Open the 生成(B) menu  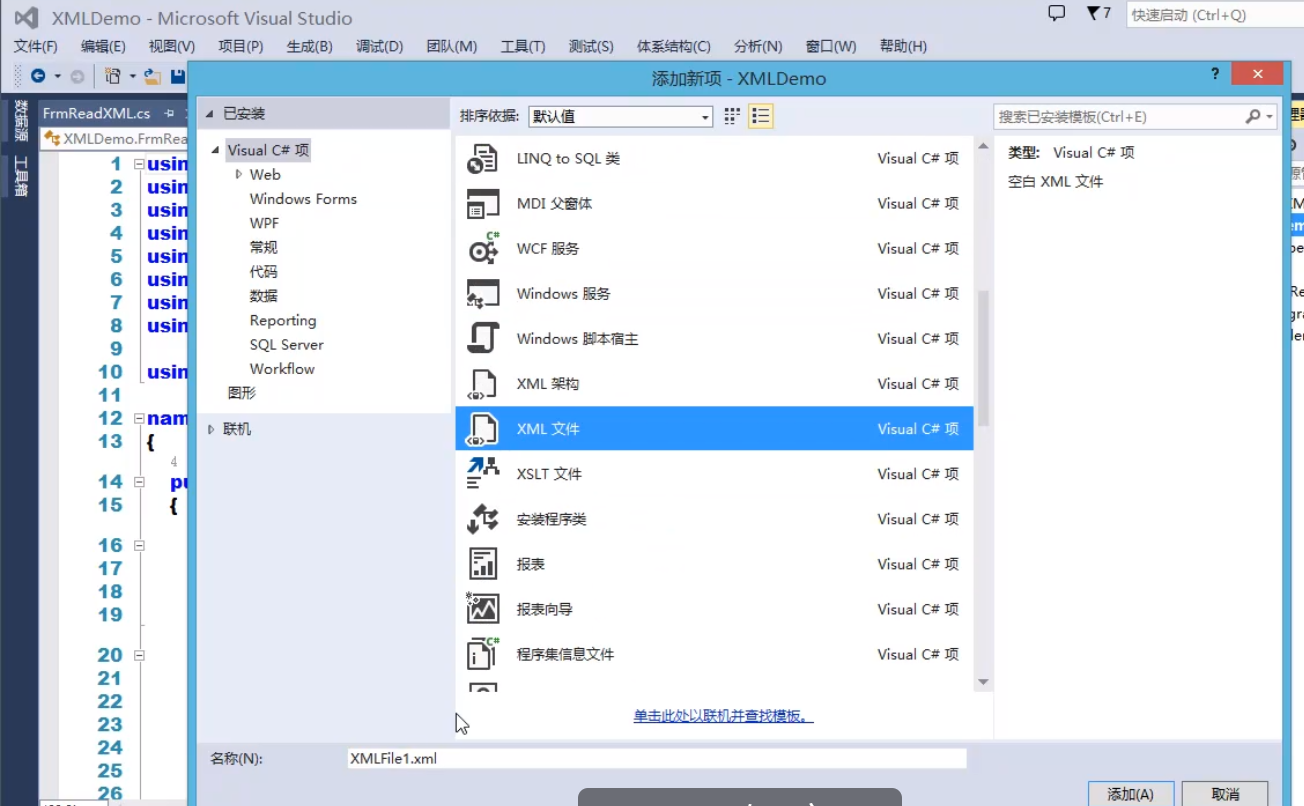(309, 46)
